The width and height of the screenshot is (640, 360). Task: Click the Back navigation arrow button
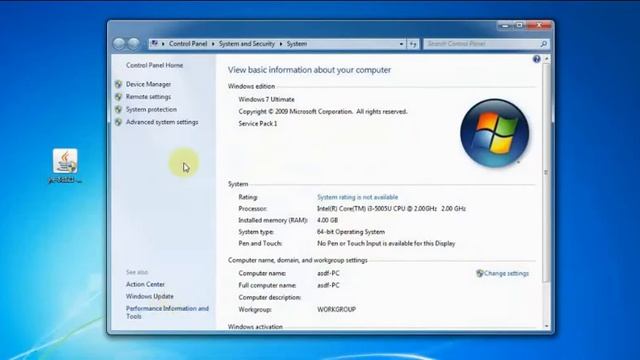click(x=119, y=44)
